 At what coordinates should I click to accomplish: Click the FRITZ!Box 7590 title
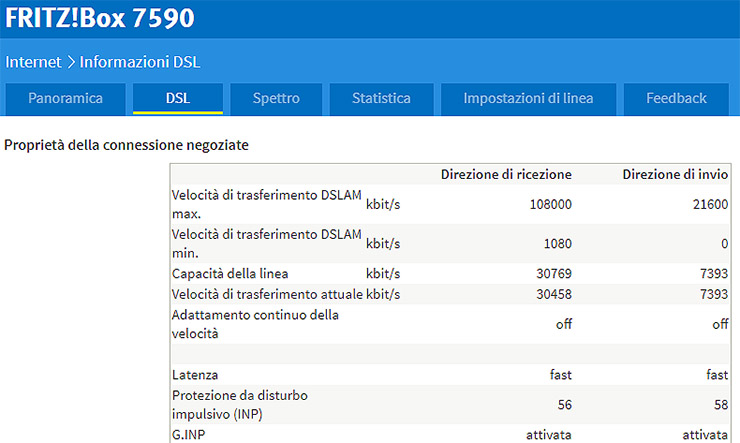(x=100, y=18)
